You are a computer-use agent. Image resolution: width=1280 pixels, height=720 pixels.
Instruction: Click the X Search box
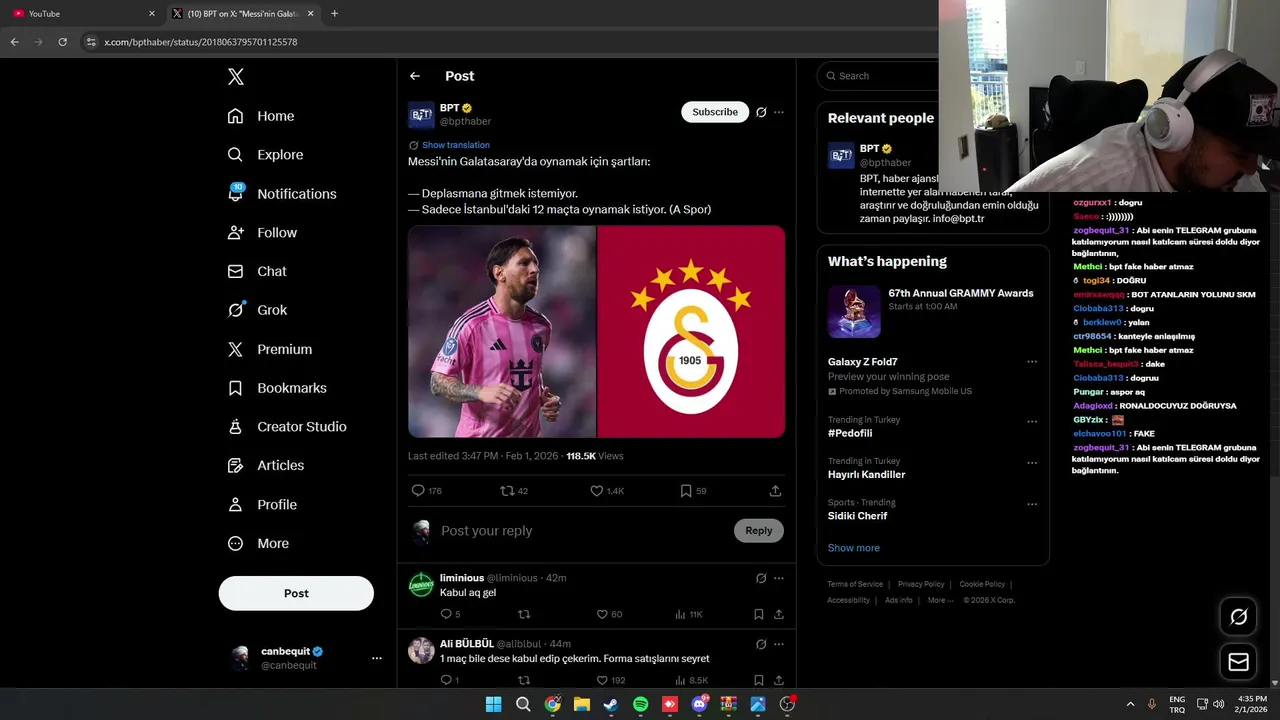pos(880,76)
